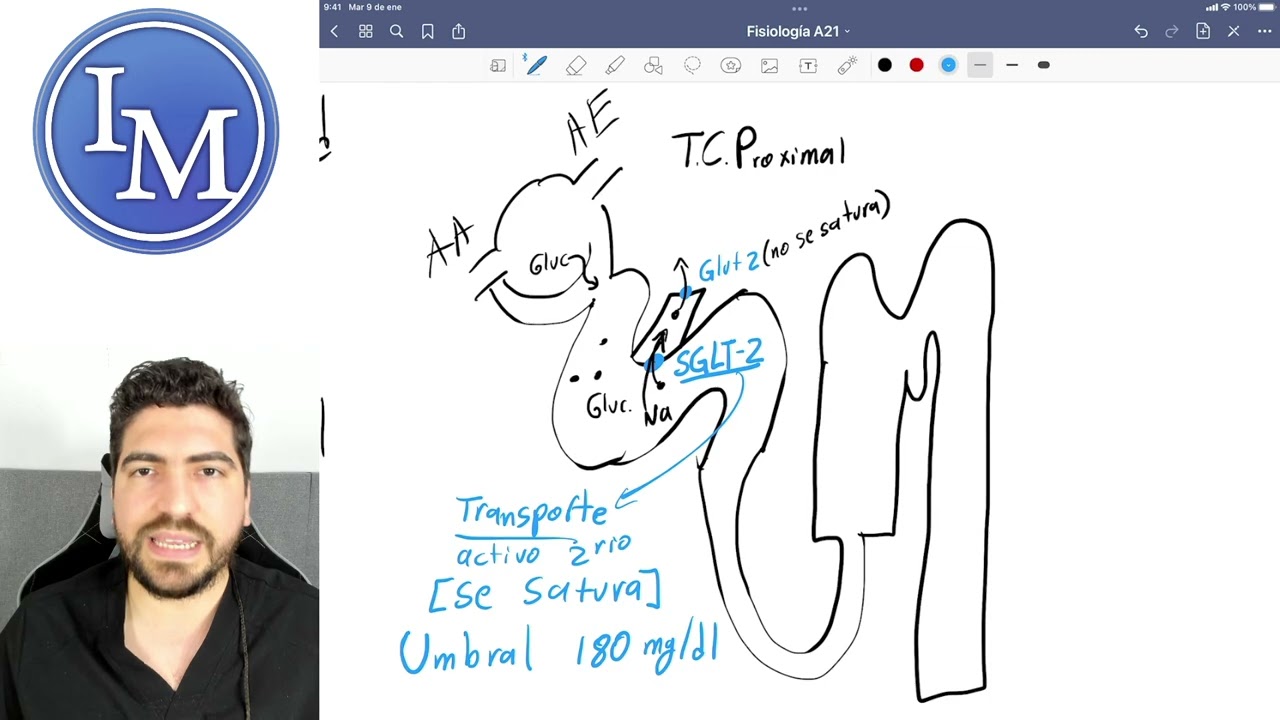Screen dimensions: 1280x720
Task: Tap the 9:41 clock in status bar
Action: (x=333, y=7)
